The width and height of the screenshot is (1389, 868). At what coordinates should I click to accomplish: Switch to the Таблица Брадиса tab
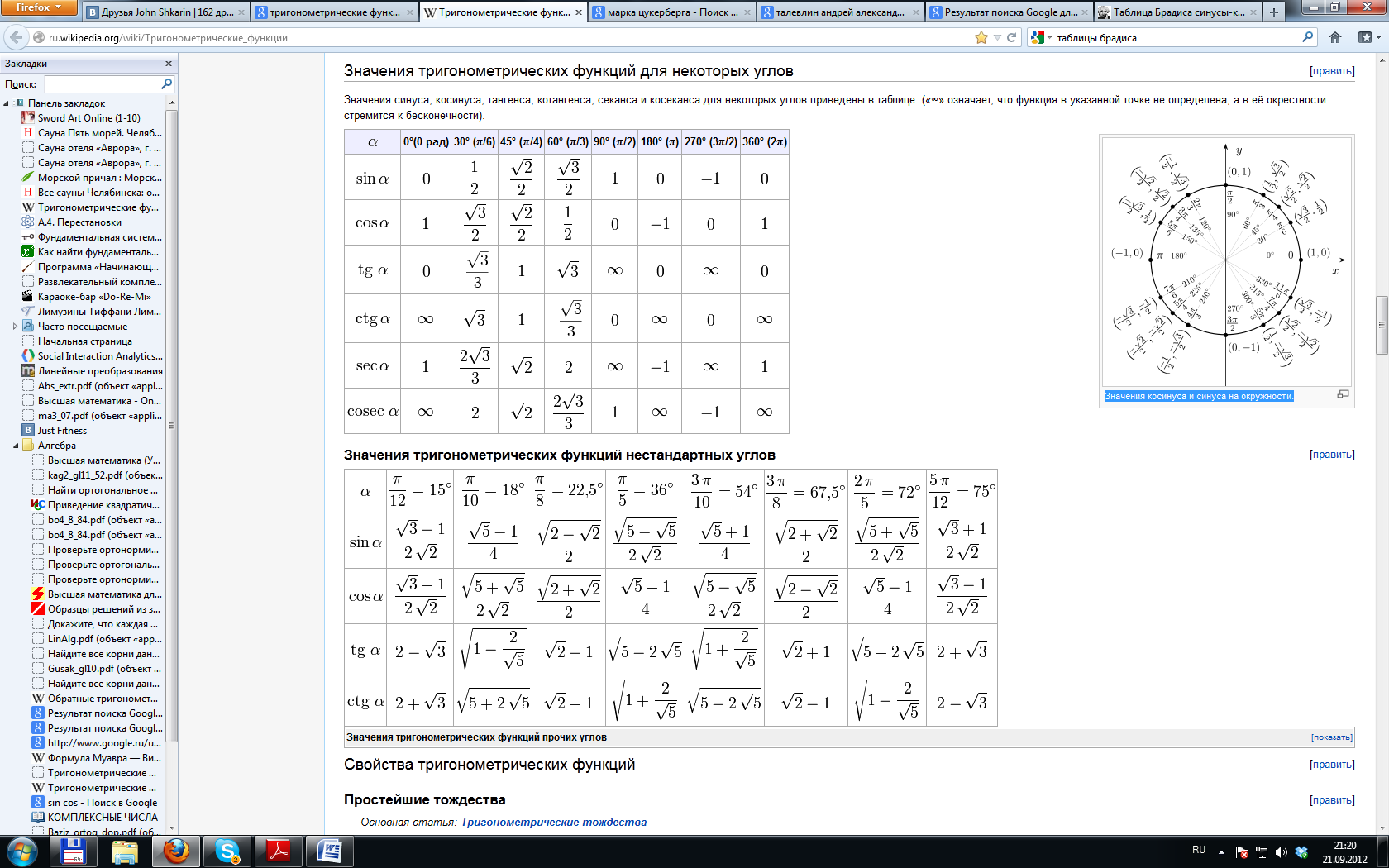tap(1177, 12)
